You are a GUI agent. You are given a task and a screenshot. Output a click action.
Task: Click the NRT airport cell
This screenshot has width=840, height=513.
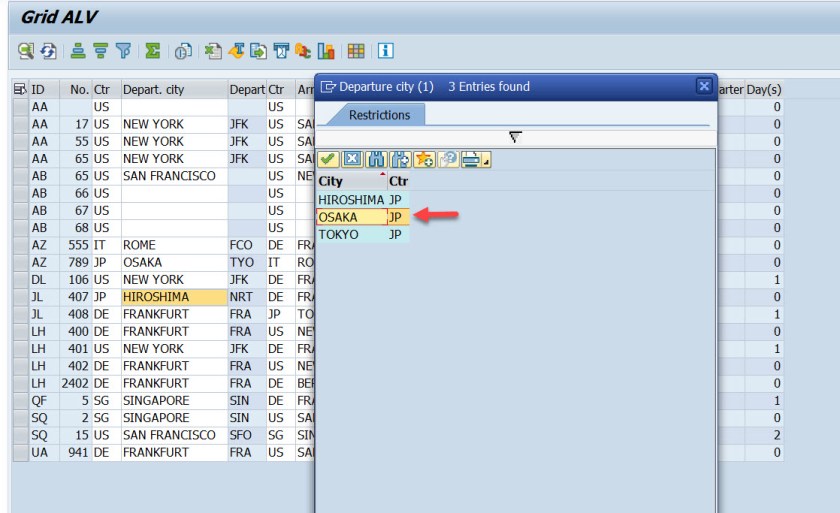pos(247,297)
